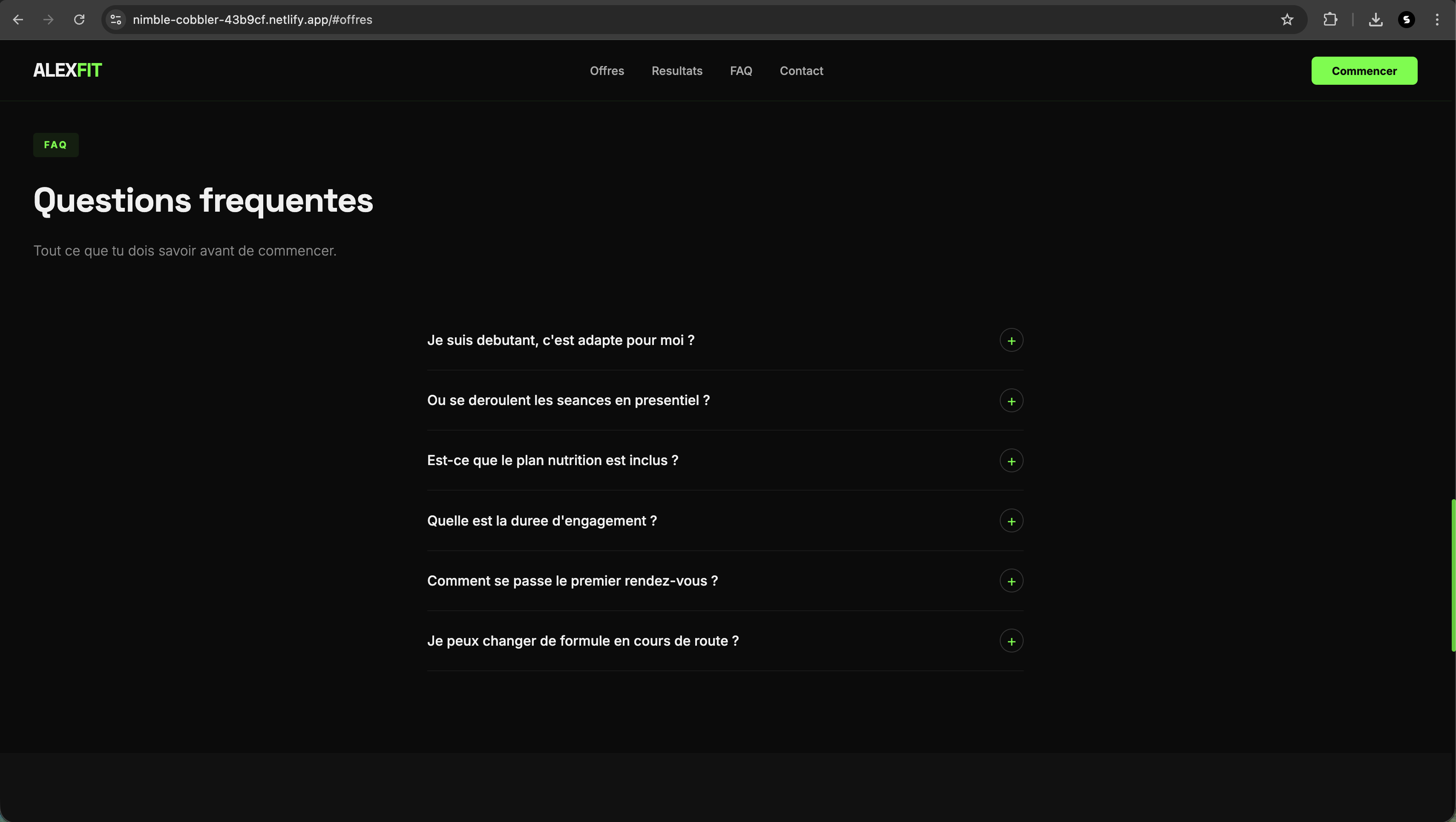Reload the page with refresh icon
The height and width of the screenshot is (822, 1456).
click(x=79, y=20)
